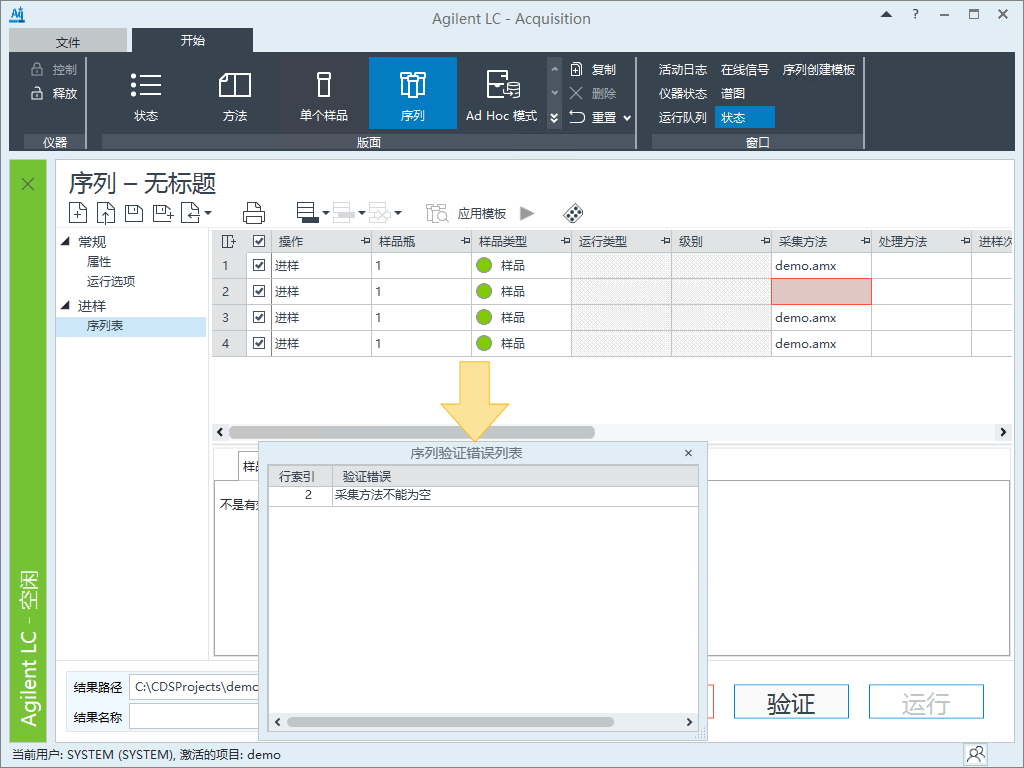Show the 仪器状态 window
The width and height of the screenshot is (1024, 768).
pos(682,93)
